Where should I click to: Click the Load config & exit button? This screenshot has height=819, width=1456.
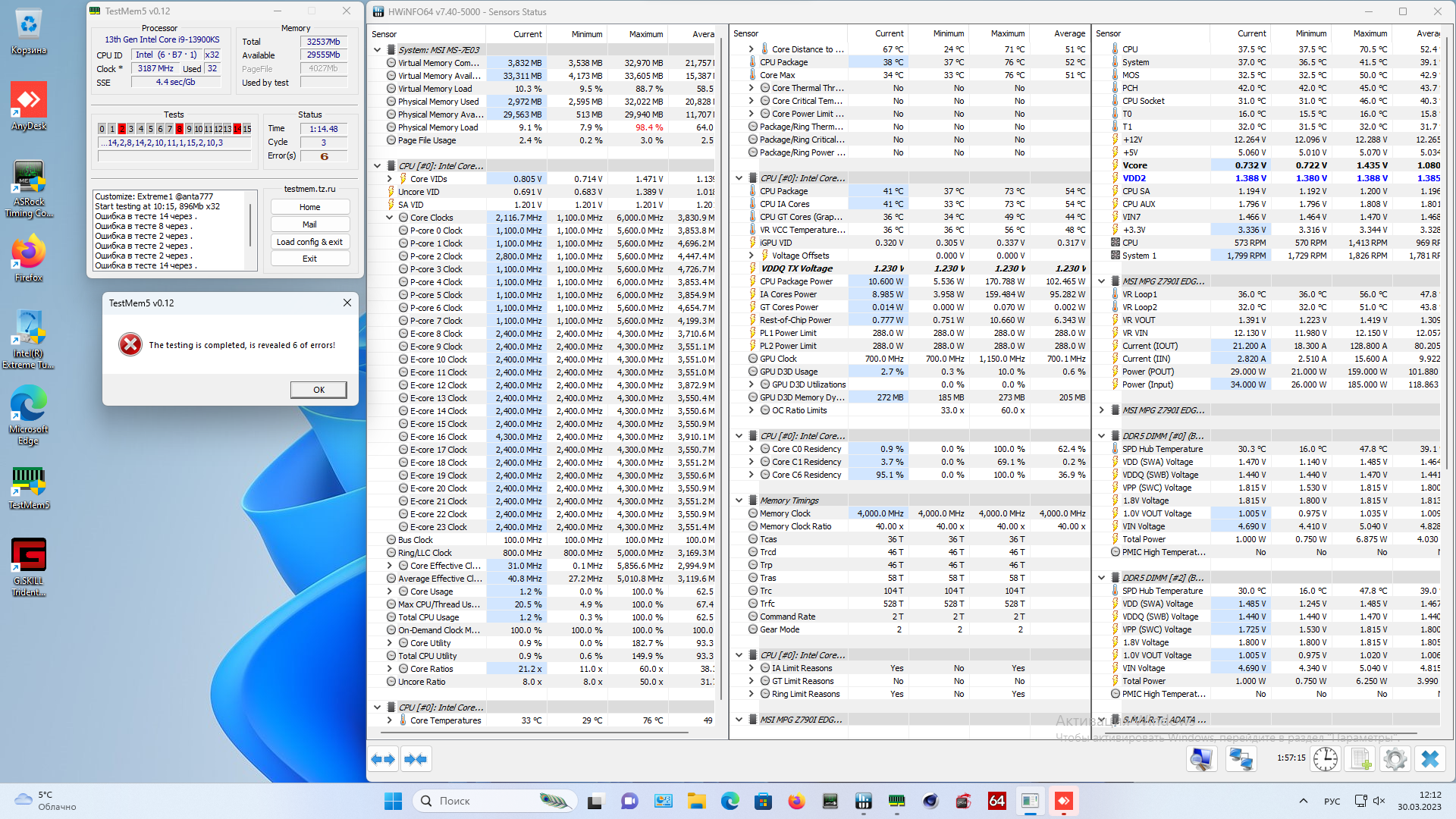click(x=309, y=242)
